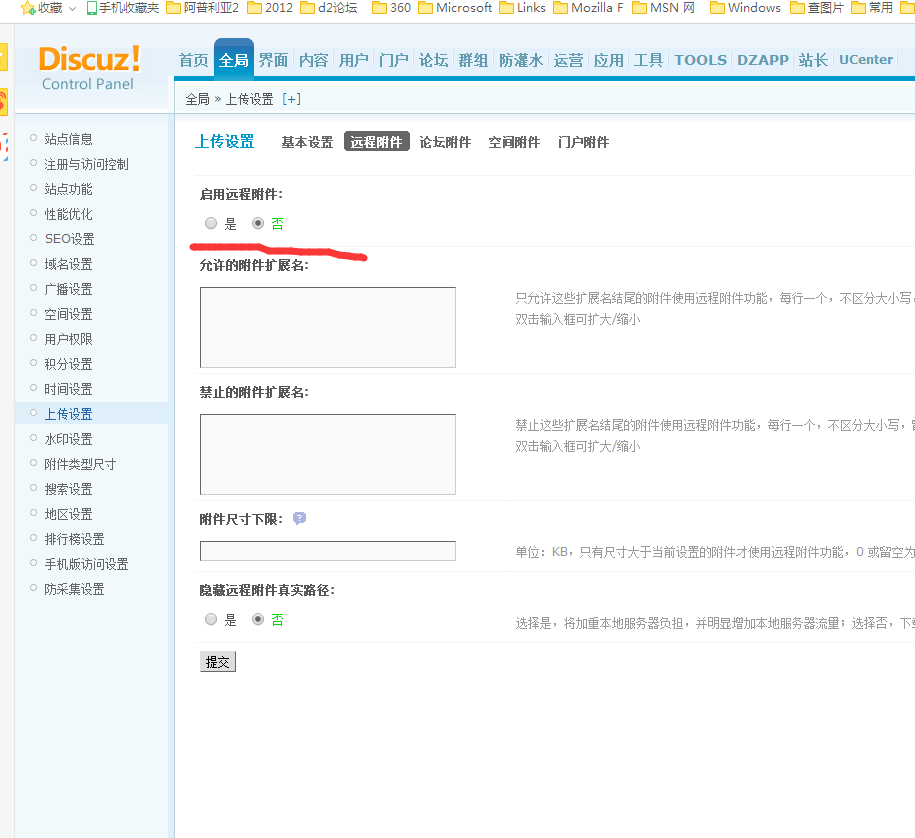The width and height of the screenshot is (915, 838).
Task: Focus the 允许的附件扩展名 text area
Action: 328,327
